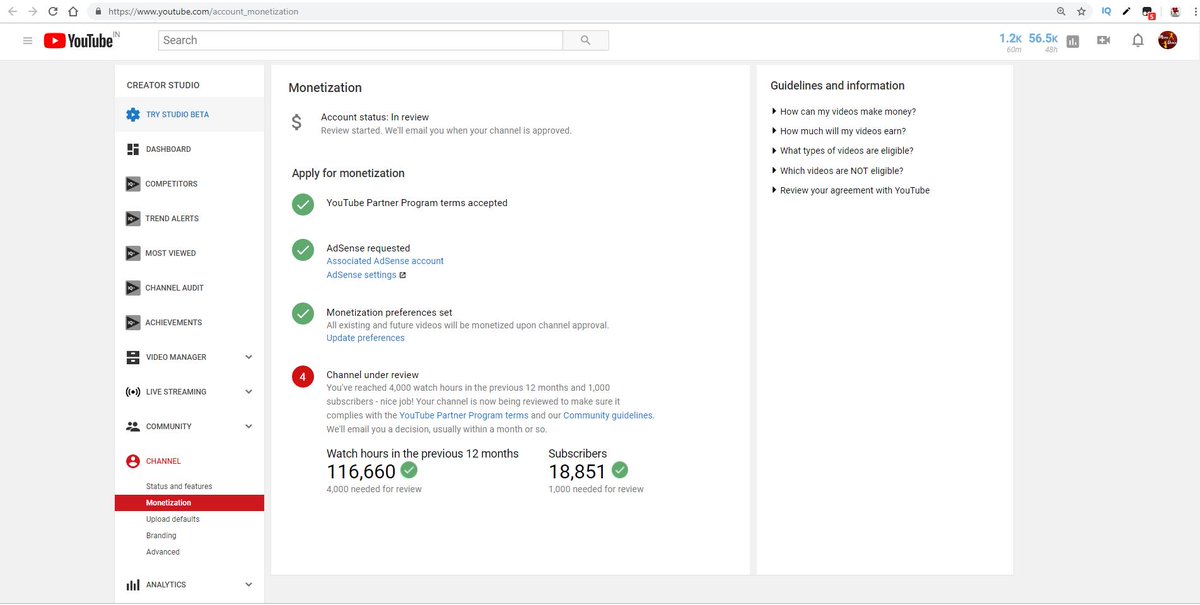Open the Branding submenu item
The height and width of the screenshot is (605, 1200).
point(161,536)
